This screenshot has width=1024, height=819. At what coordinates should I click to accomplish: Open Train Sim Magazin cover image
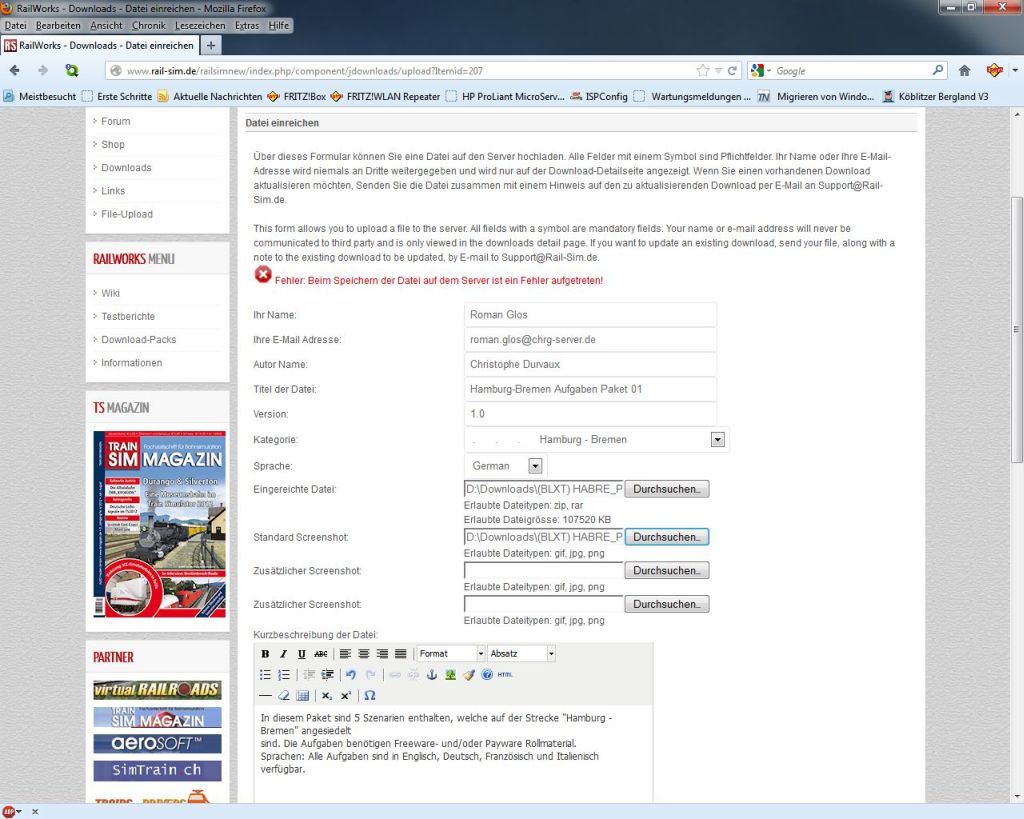coord(159,524)
